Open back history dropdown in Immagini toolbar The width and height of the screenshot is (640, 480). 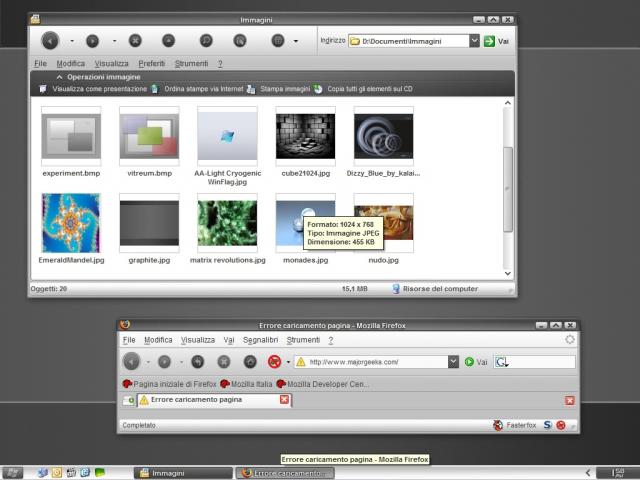click(x=72, y=41)
